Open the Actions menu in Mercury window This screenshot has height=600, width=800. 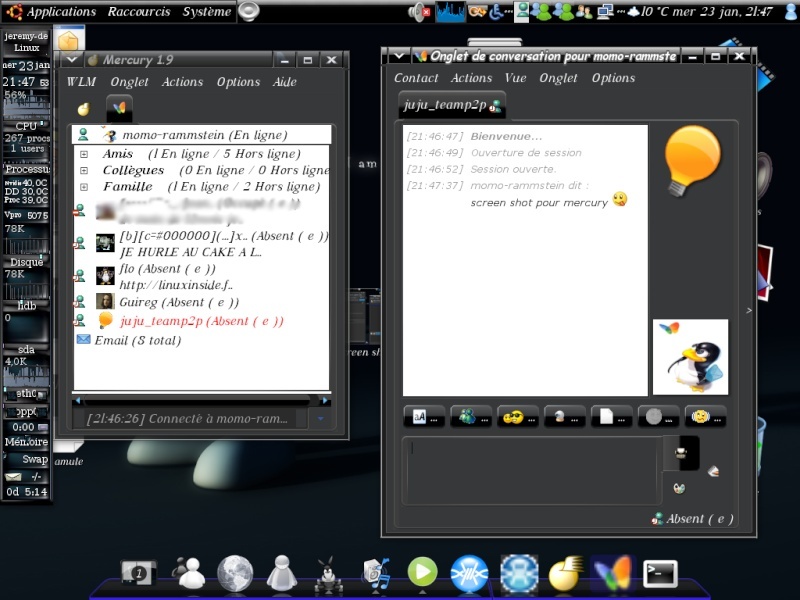[182, 82]
